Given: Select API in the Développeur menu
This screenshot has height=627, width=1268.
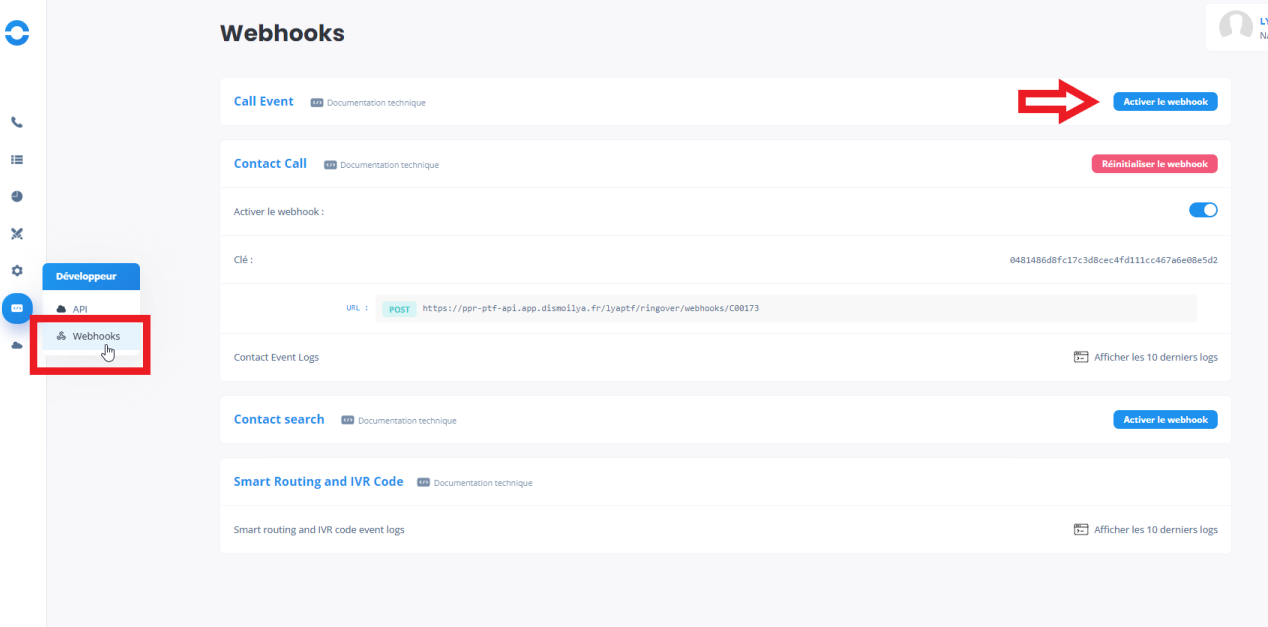Looking at the screenshot, I should click(80, 309).
